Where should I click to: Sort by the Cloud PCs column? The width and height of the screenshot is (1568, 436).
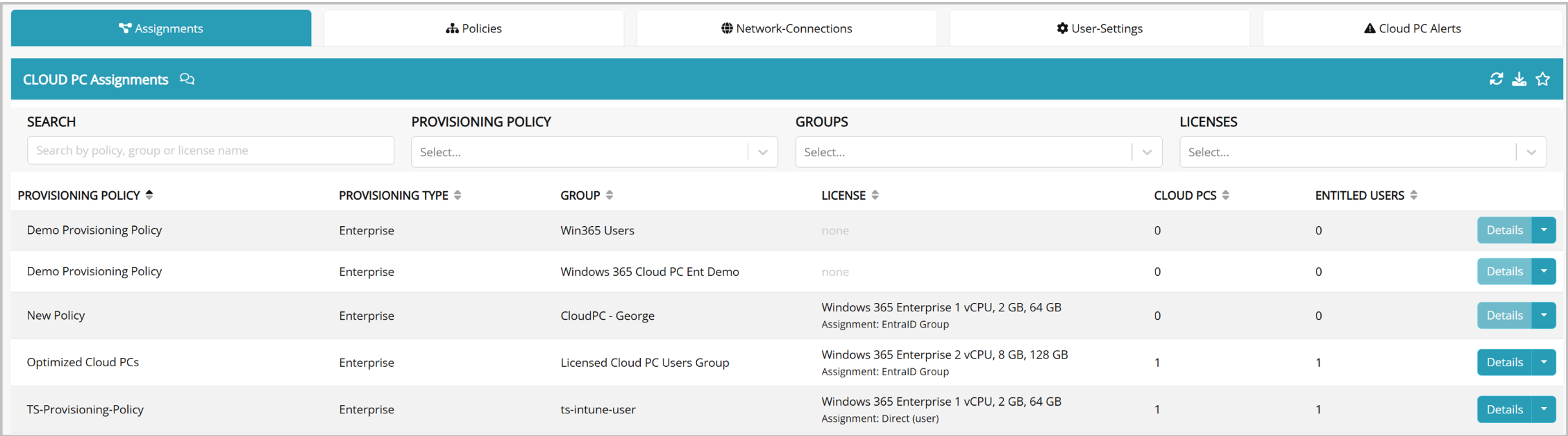[x=1225, y=195]
